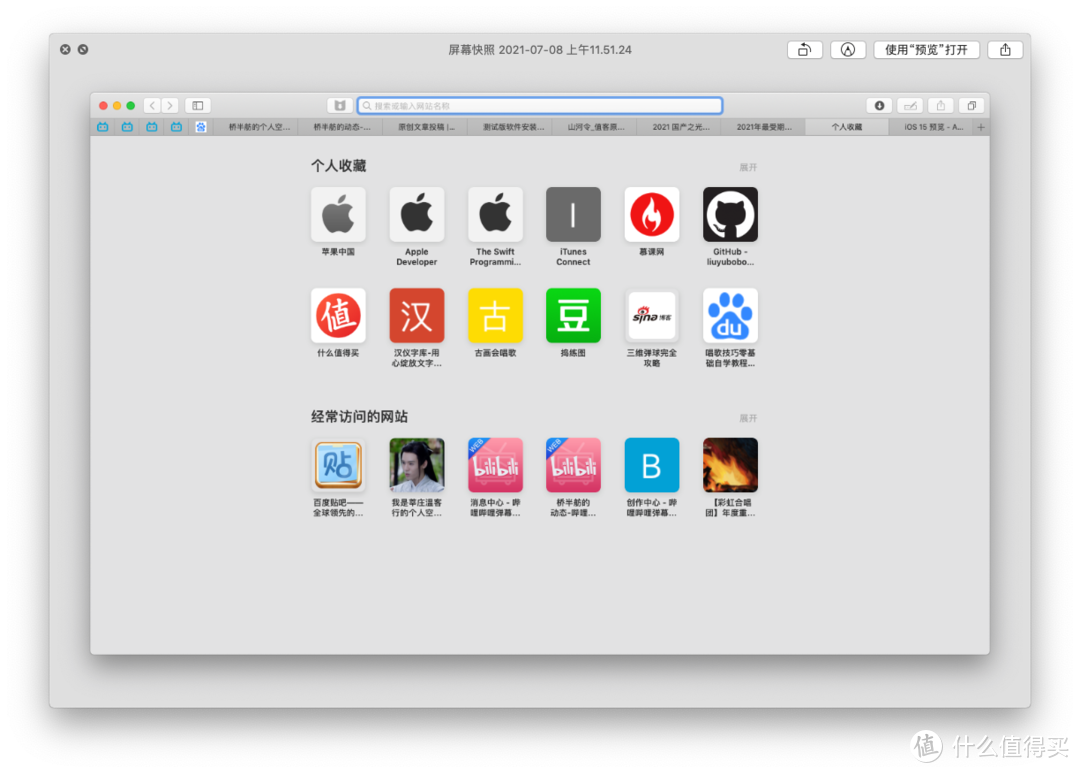Screen dimensions: 1080x773
Task: Open sina 三维弹球完全攻略 favorite
Action: [x=652, y=316]
